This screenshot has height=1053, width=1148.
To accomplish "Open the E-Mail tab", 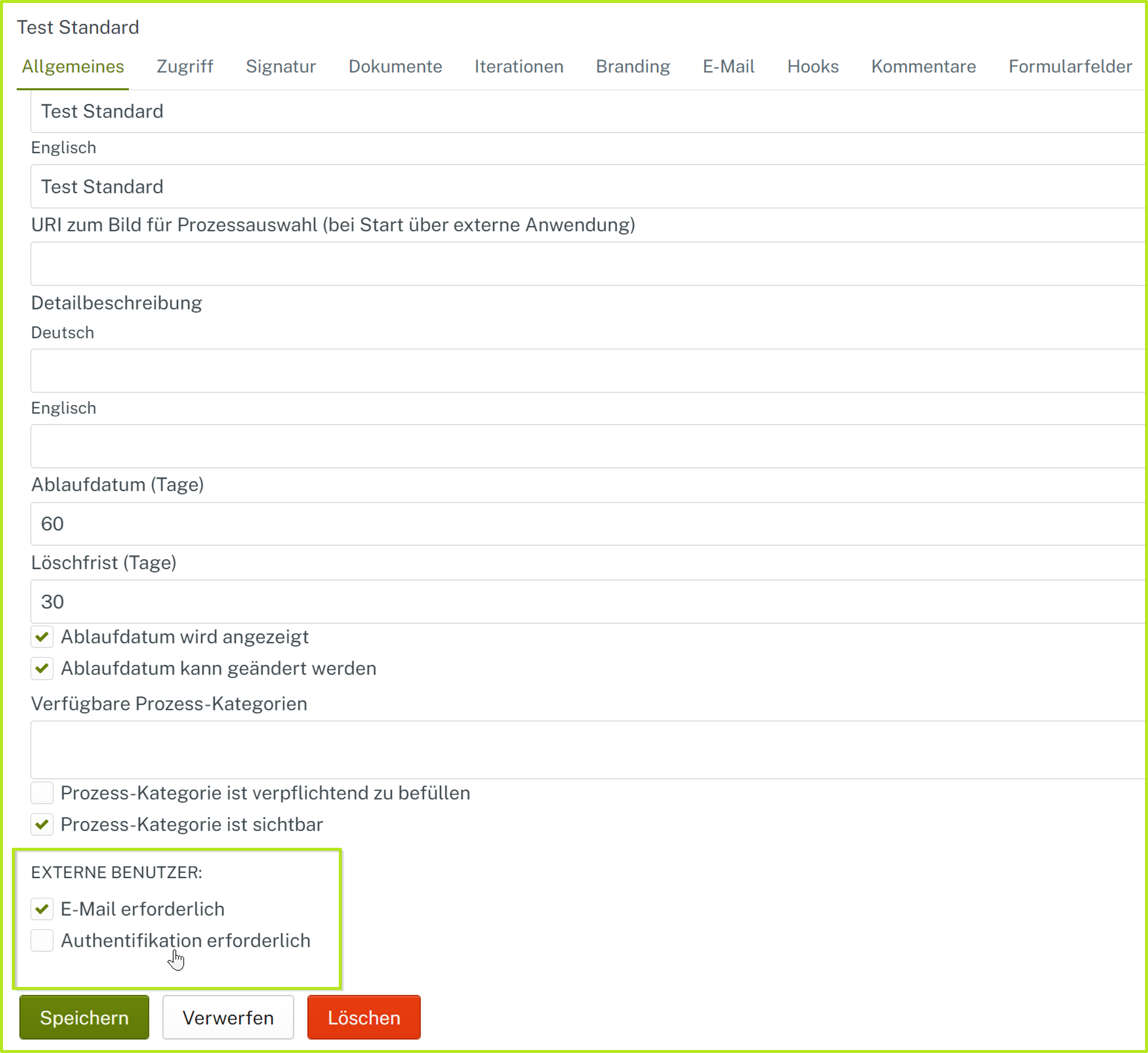I will (x=728, y=67).
